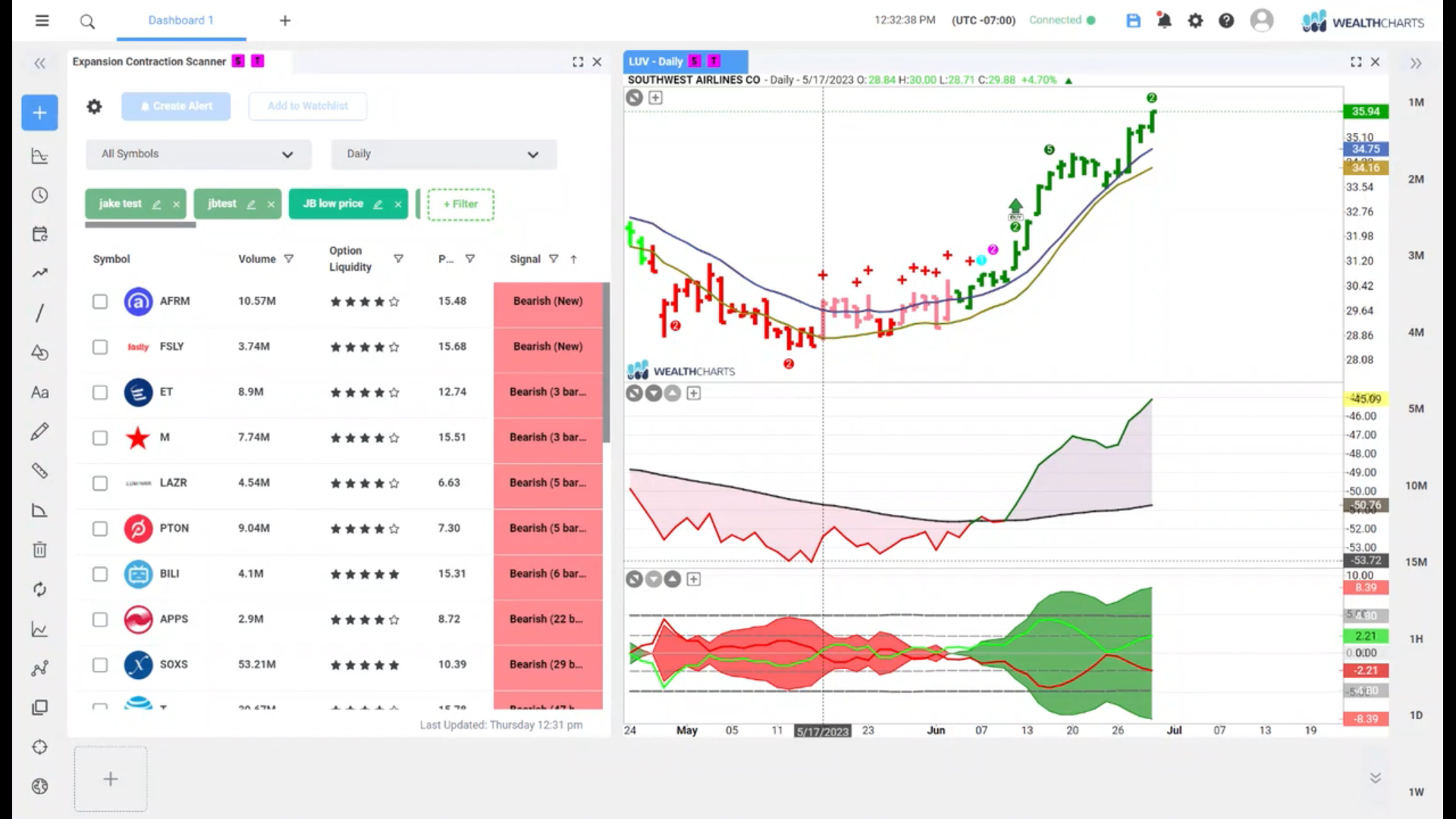The image size is (1456, 819).
Task: Check the BILI row checkbox
Action: coord(100,574)
